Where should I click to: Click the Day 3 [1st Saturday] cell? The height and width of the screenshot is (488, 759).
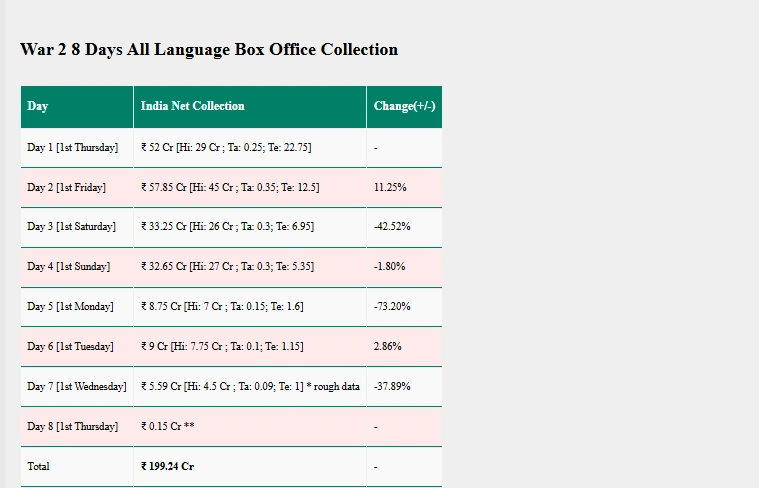[71, 227]
